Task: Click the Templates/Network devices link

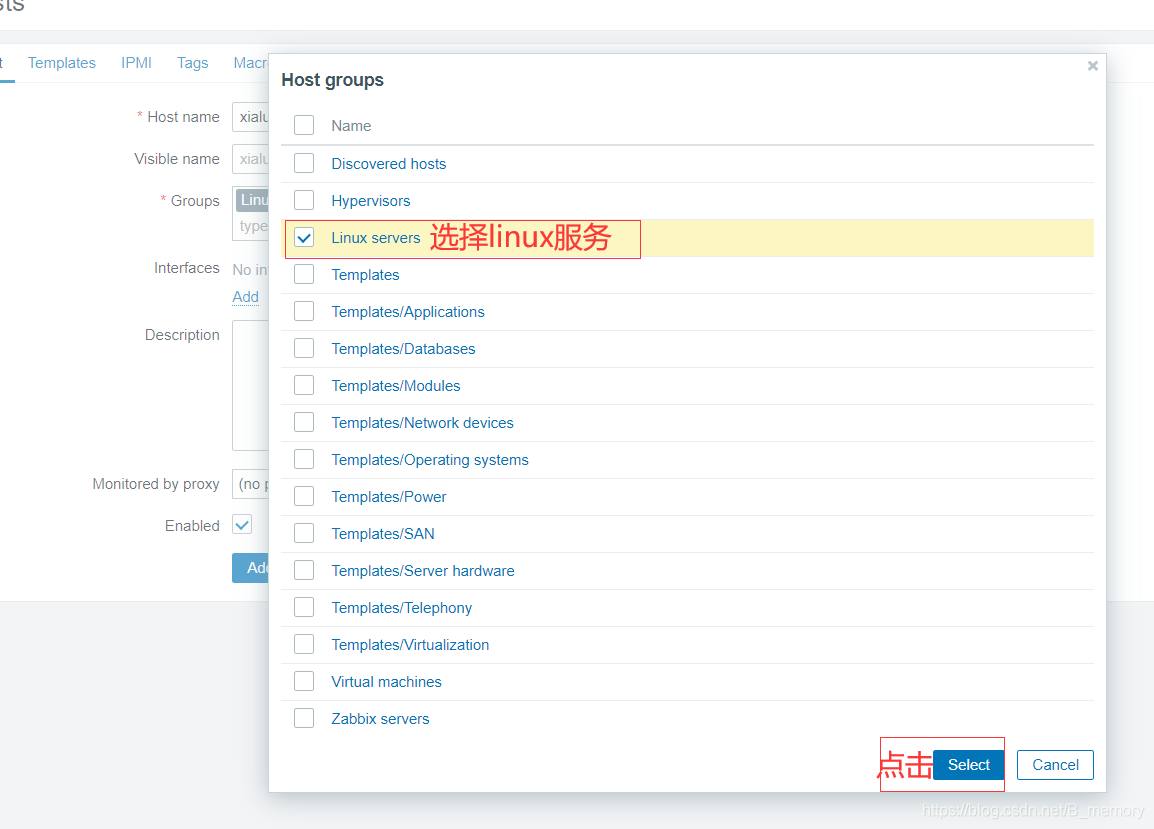Action: (422, 423)
